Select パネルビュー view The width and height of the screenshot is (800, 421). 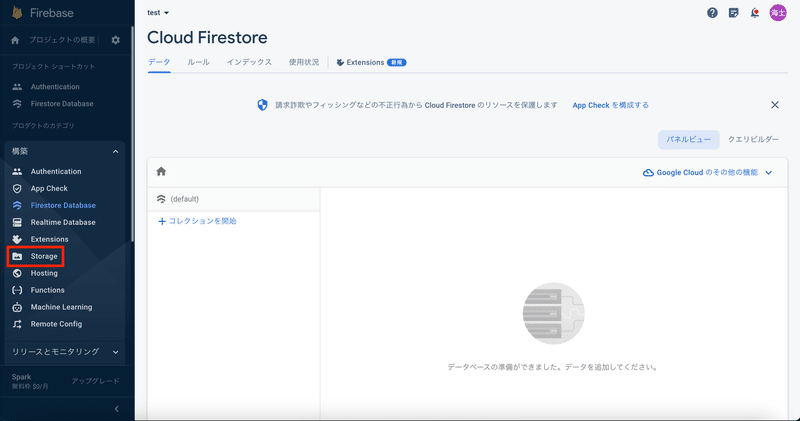[689, 139]
